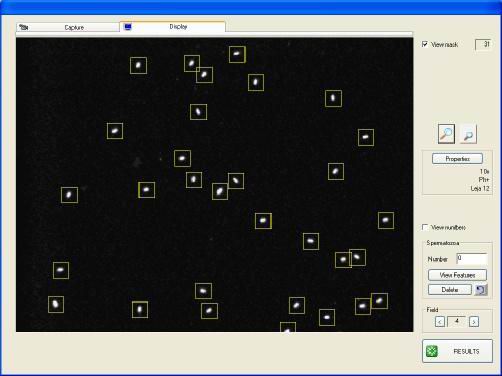Viewport: 502px width, 376px height.
Task: Click the camera icon on Capture tab
Action: (x=24, y=27)
